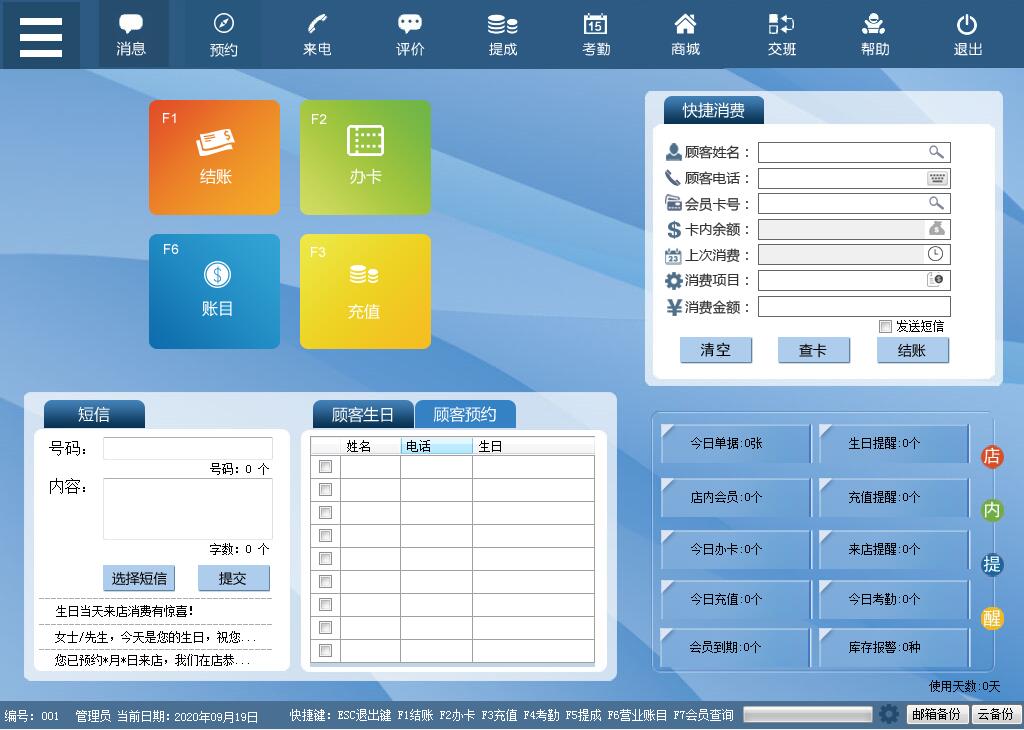Open the 评价 customer review tool
Image resolution: width=1024 pixels, height=730 pixels.
409,34
